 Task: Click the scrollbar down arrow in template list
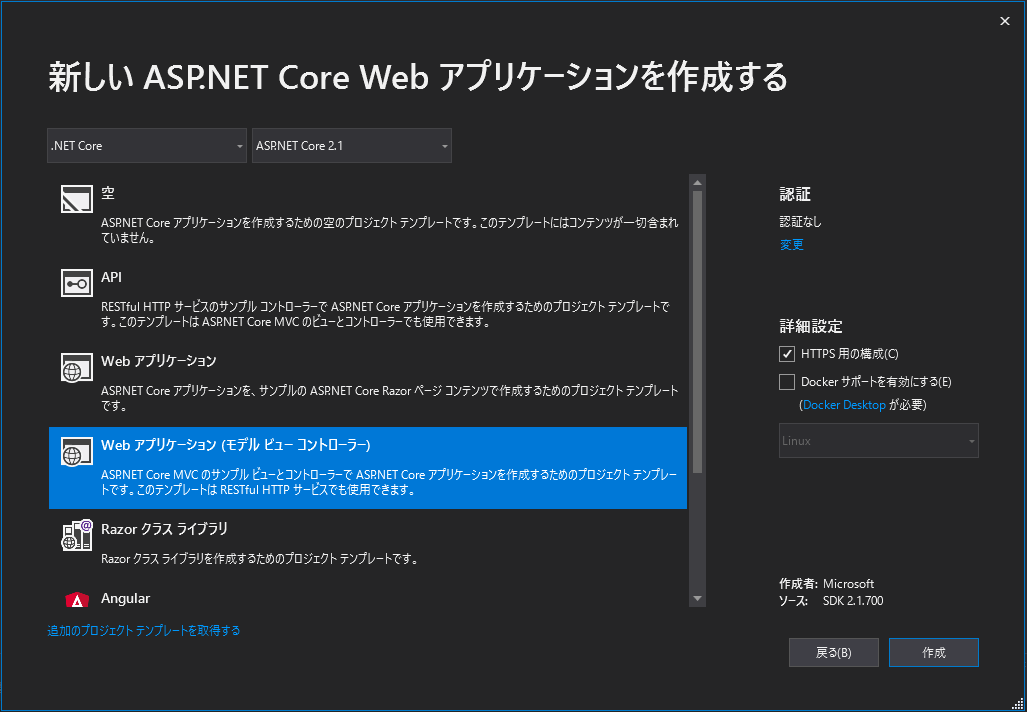pyautogui.click(x=697, y=599)
